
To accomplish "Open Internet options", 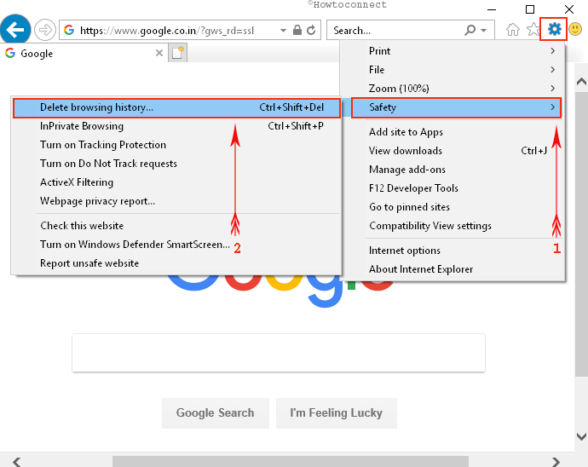I will [x=452, y=250].
